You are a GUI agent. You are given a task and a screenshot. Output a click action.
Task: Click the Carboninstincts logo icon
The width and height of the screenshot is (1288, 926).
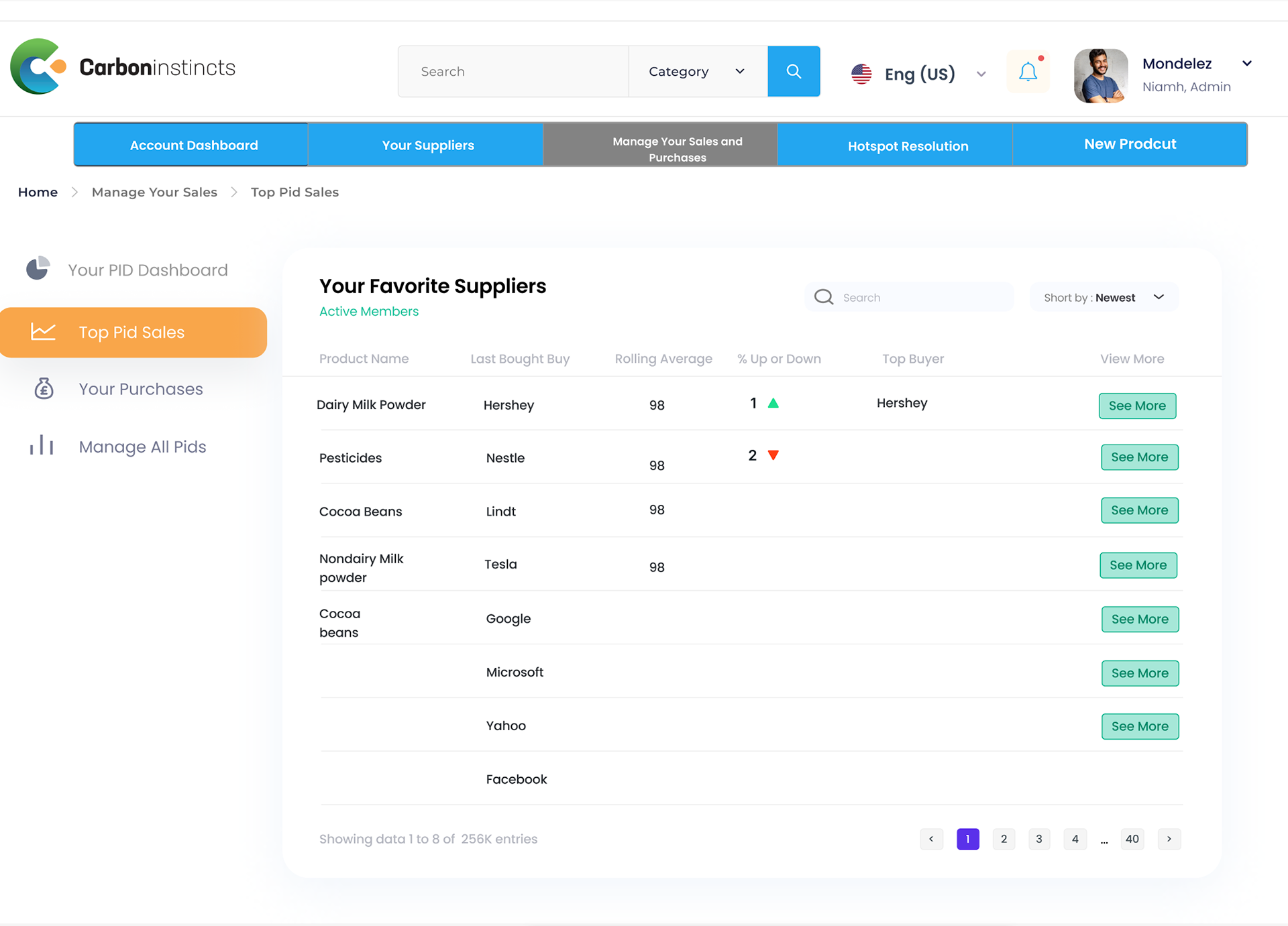tap(38, 66)
